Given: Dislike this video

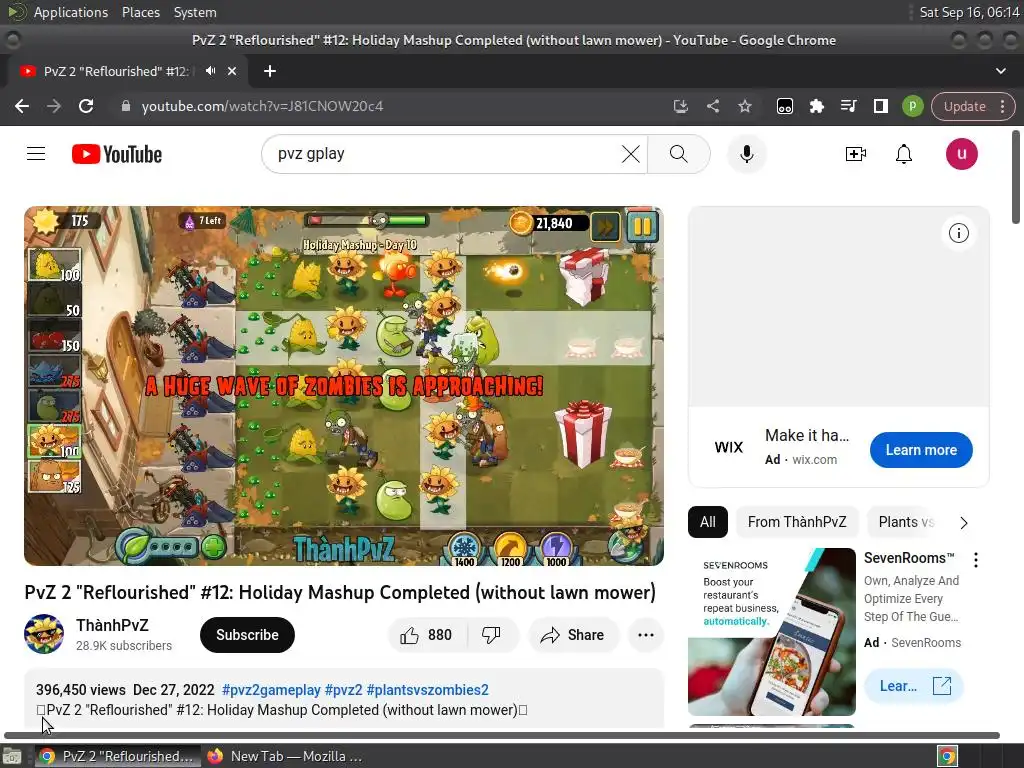Looking at the screenshot, I should coord(491,635).
